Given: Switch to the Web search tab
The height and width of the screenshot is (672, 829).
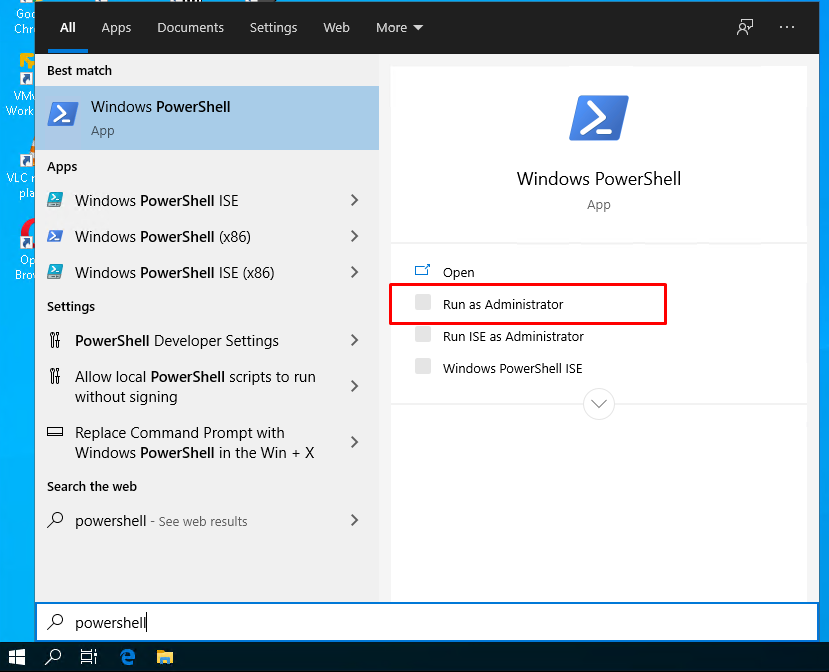Looking at the screenshot, I should pyautogui.click(x=336, y=27).
